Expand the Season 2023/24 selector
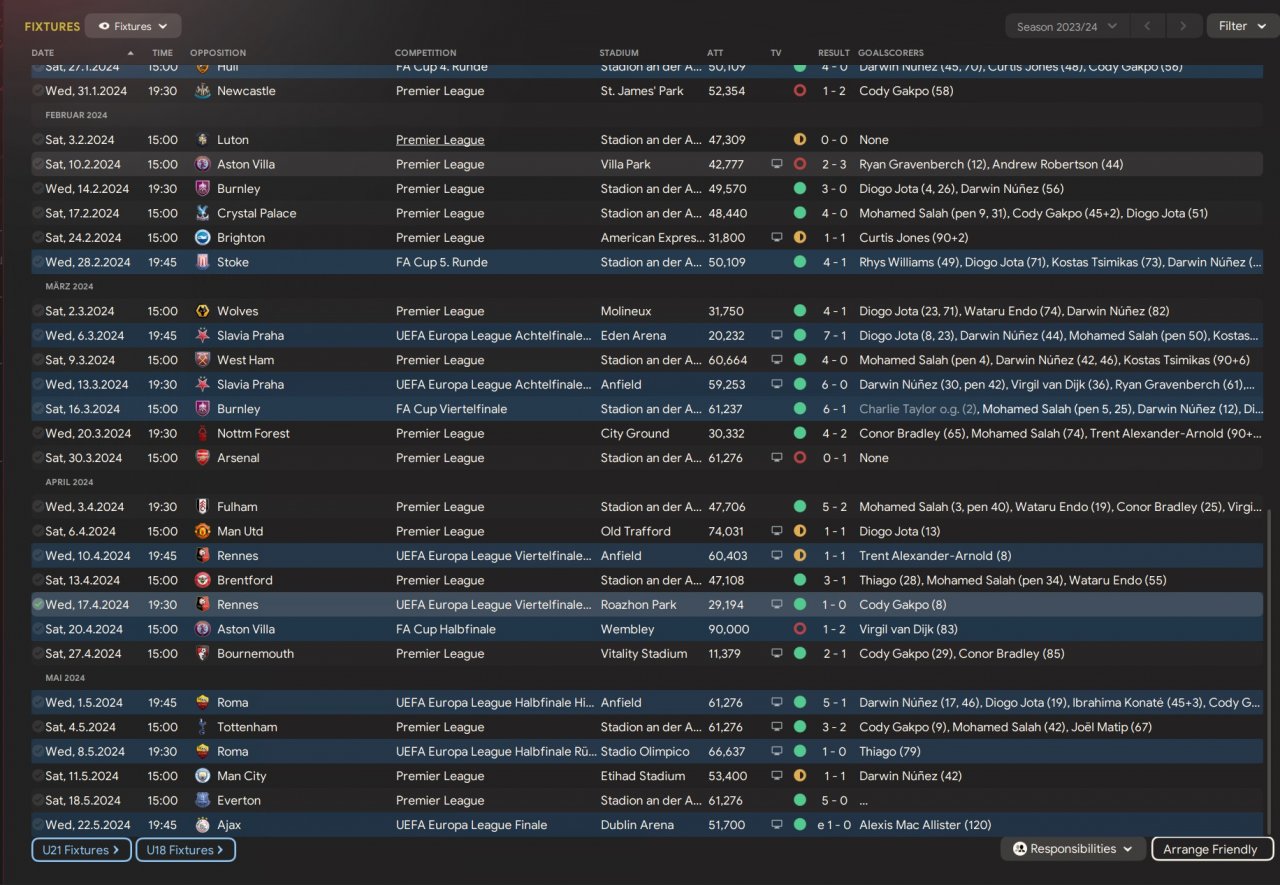The image size is (1280, 885). pyautogui.click(x=1067, y=26)
